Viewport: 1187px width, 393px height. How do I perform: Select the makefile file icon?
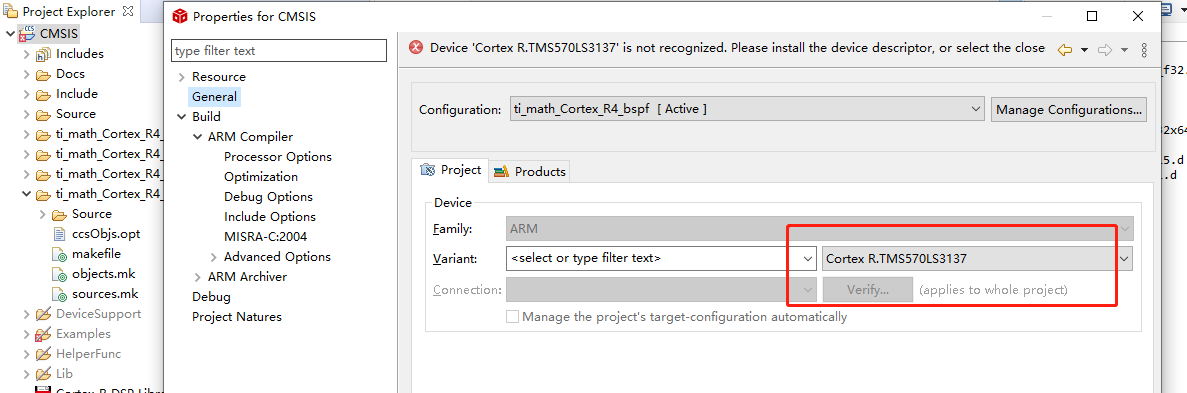[x=59, y=254]
